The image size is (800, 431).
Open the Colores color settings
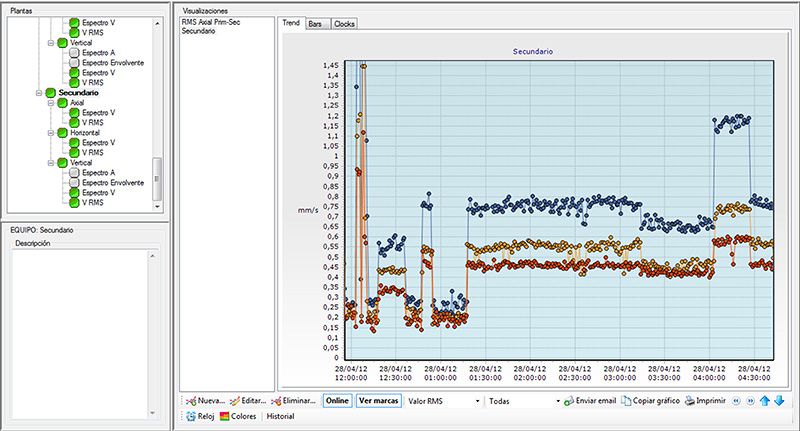pyautogui.click(x=238, y=416)
